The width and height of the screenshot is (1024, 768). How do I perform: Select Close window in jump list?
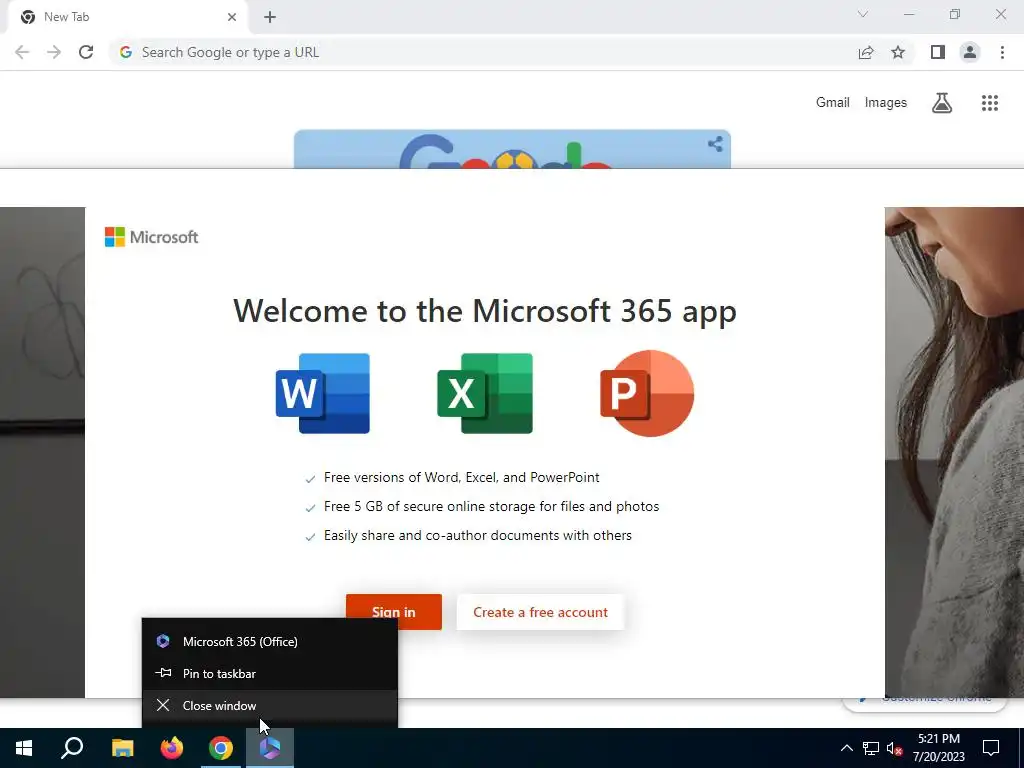coord(270,705)
